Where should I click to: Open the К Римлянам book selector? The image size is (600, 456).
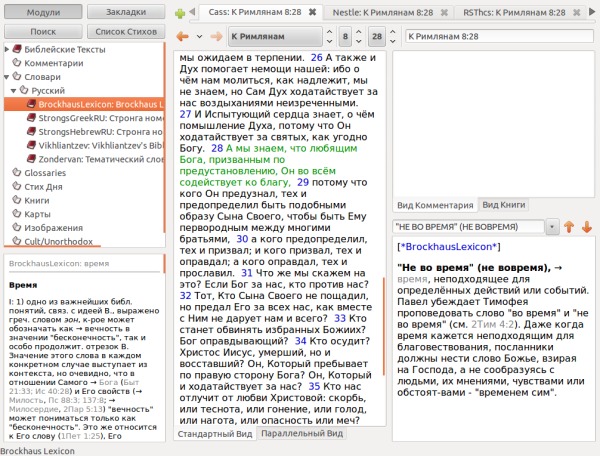tap(275, 36)
